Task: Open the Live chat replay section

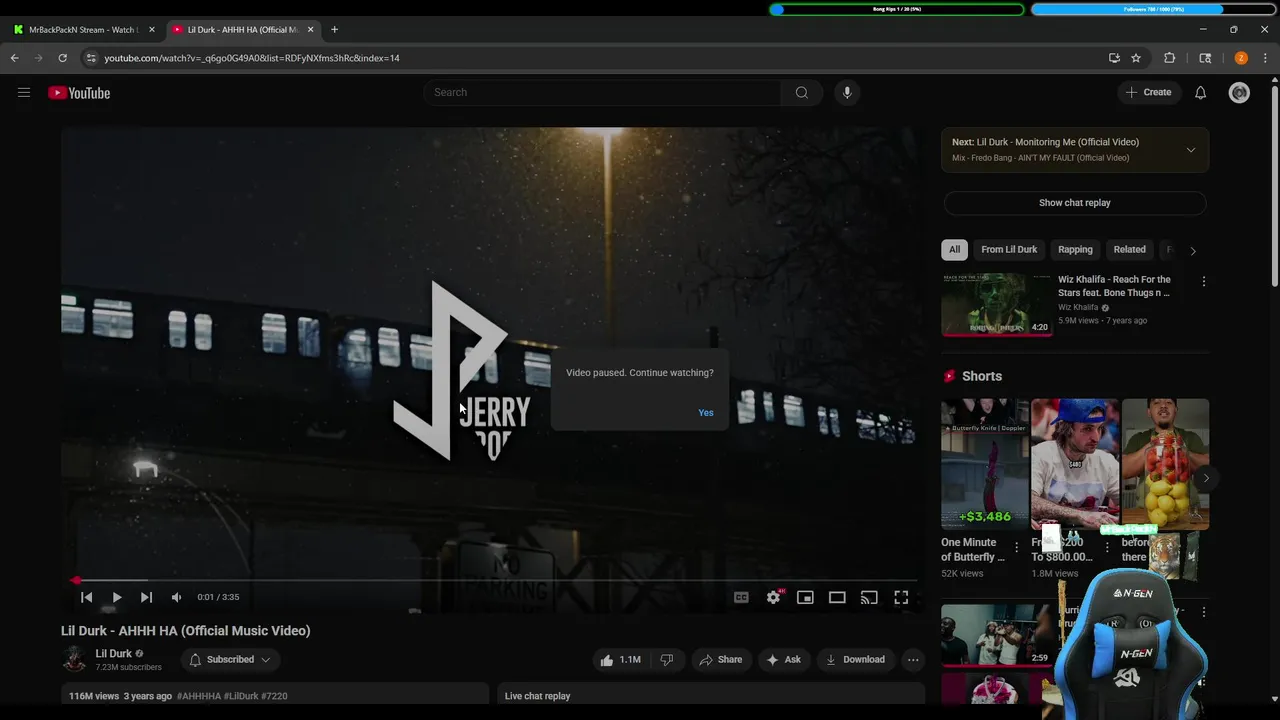Action: tap(711, 696)
